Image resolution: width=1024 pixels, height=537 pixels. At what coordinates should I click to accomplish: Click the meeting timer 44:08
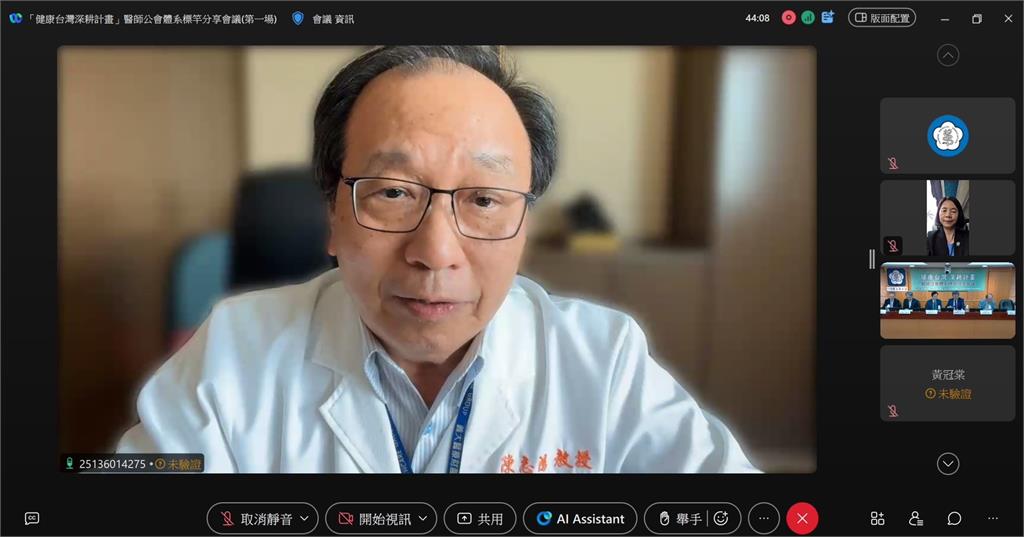[758, 18]
